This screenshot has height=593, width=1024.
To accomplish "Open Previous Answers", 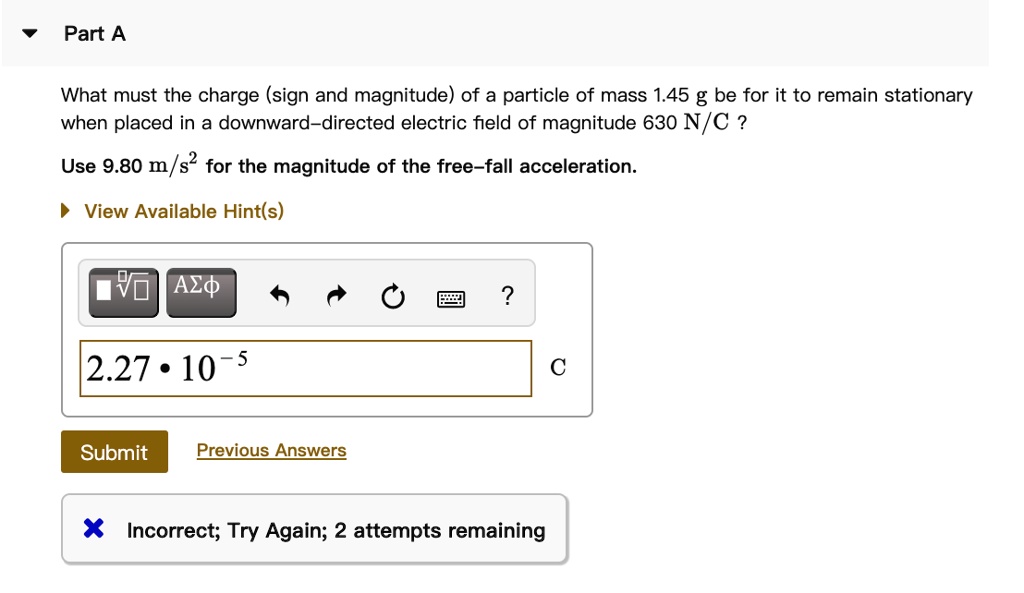I will [271, 449].
